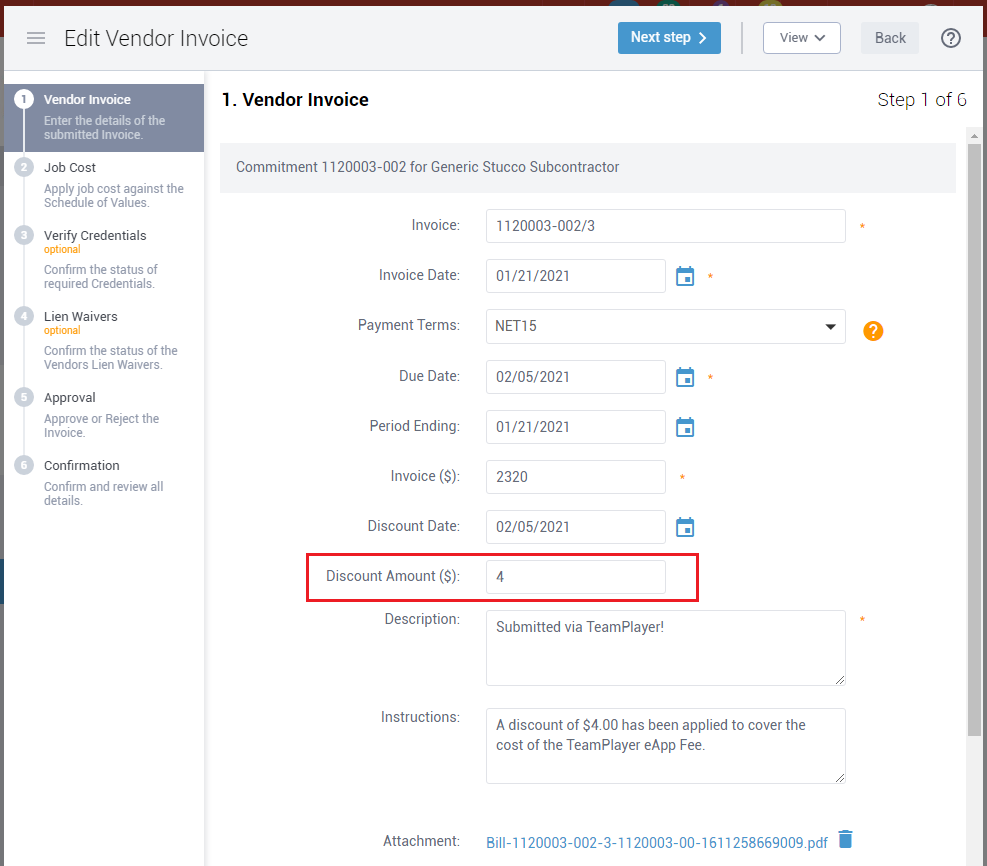Viewport: 987px width, 866px height.
Task: Open the View dropdown menu
Action: pos(801,38)
